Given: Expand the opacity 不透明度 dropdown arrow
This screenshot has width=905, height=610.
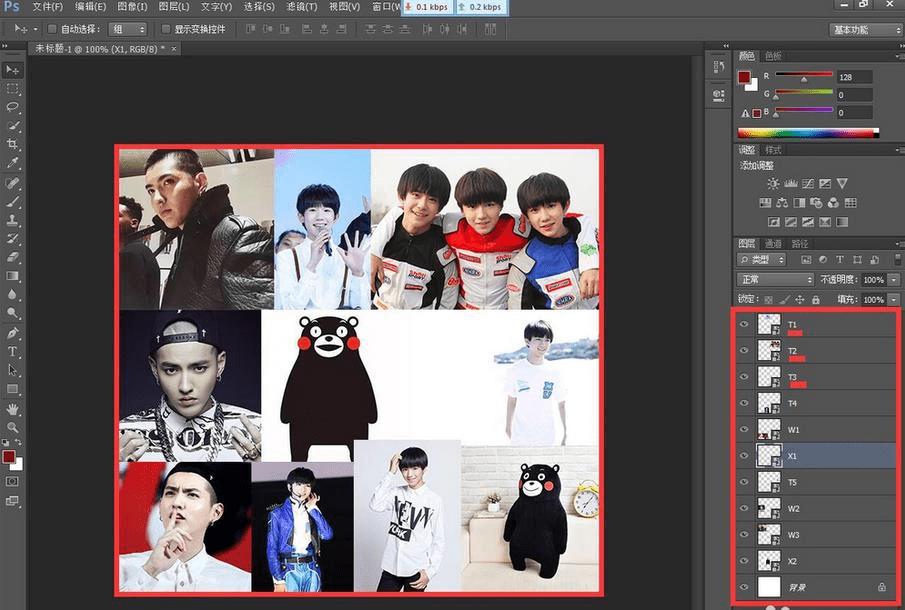Looking at the screenshot, I should coord(893,279).
